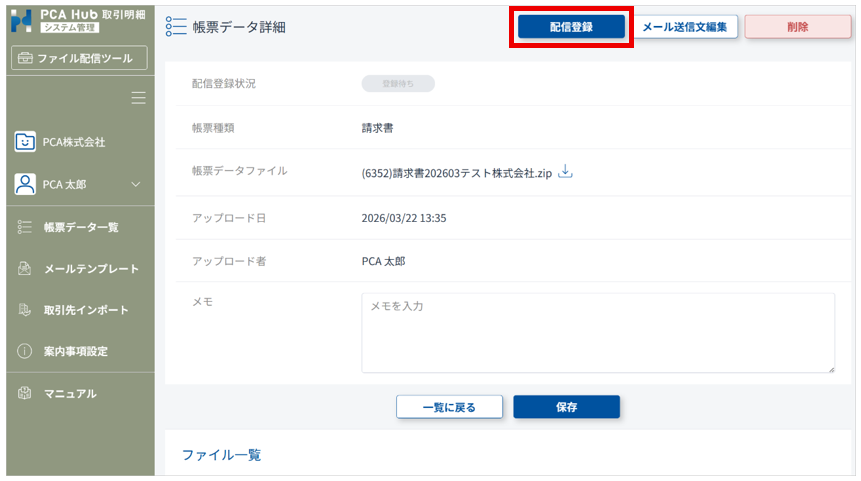Go to メールテンプレート menu item
Viewport: 861px width, 481px height.
[x=91, y=269]
